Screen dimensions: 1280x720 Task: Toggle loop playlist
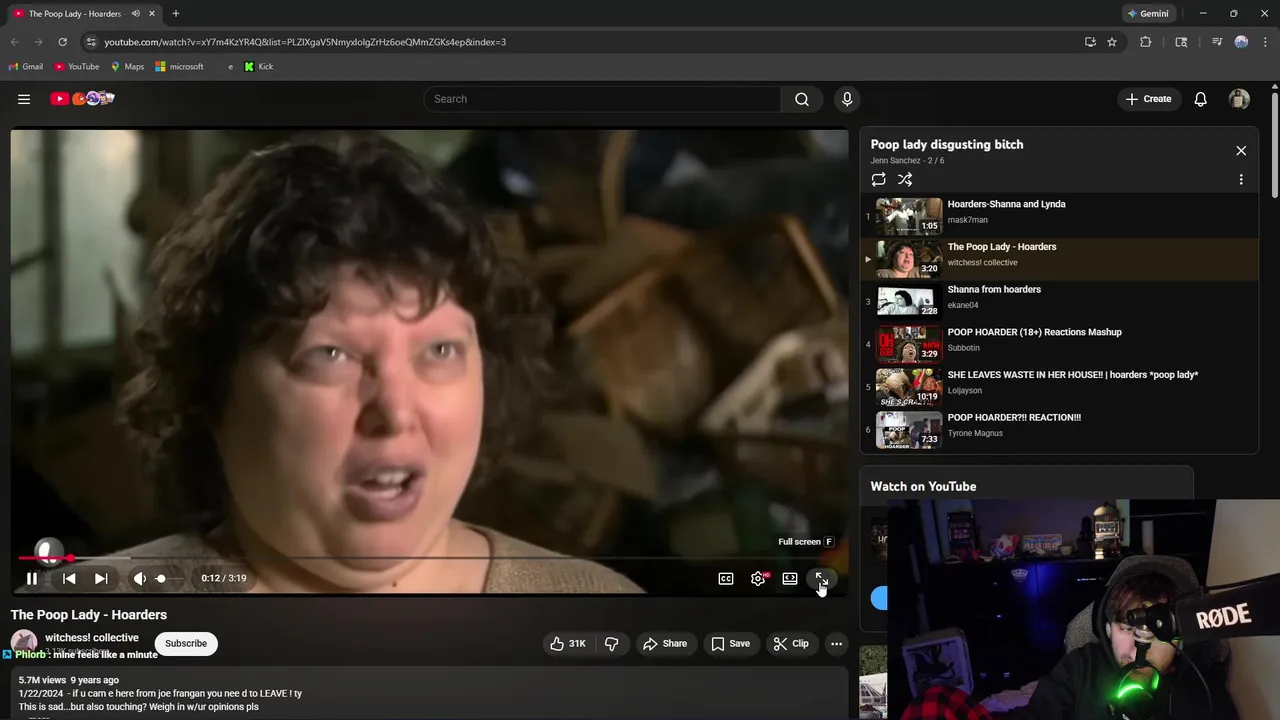click(878, 180)
